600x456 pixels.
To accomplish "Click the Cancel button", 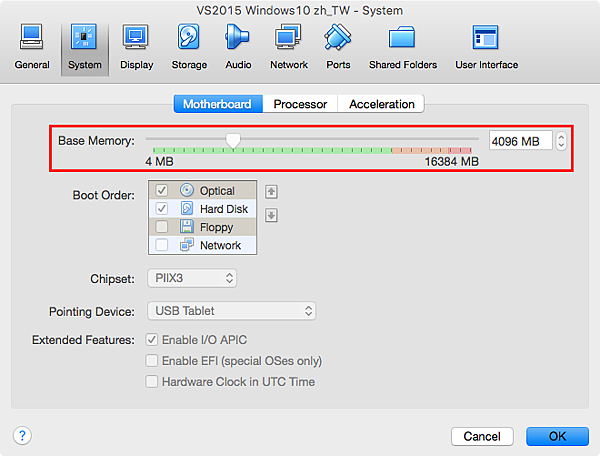I will click(482, 436).
